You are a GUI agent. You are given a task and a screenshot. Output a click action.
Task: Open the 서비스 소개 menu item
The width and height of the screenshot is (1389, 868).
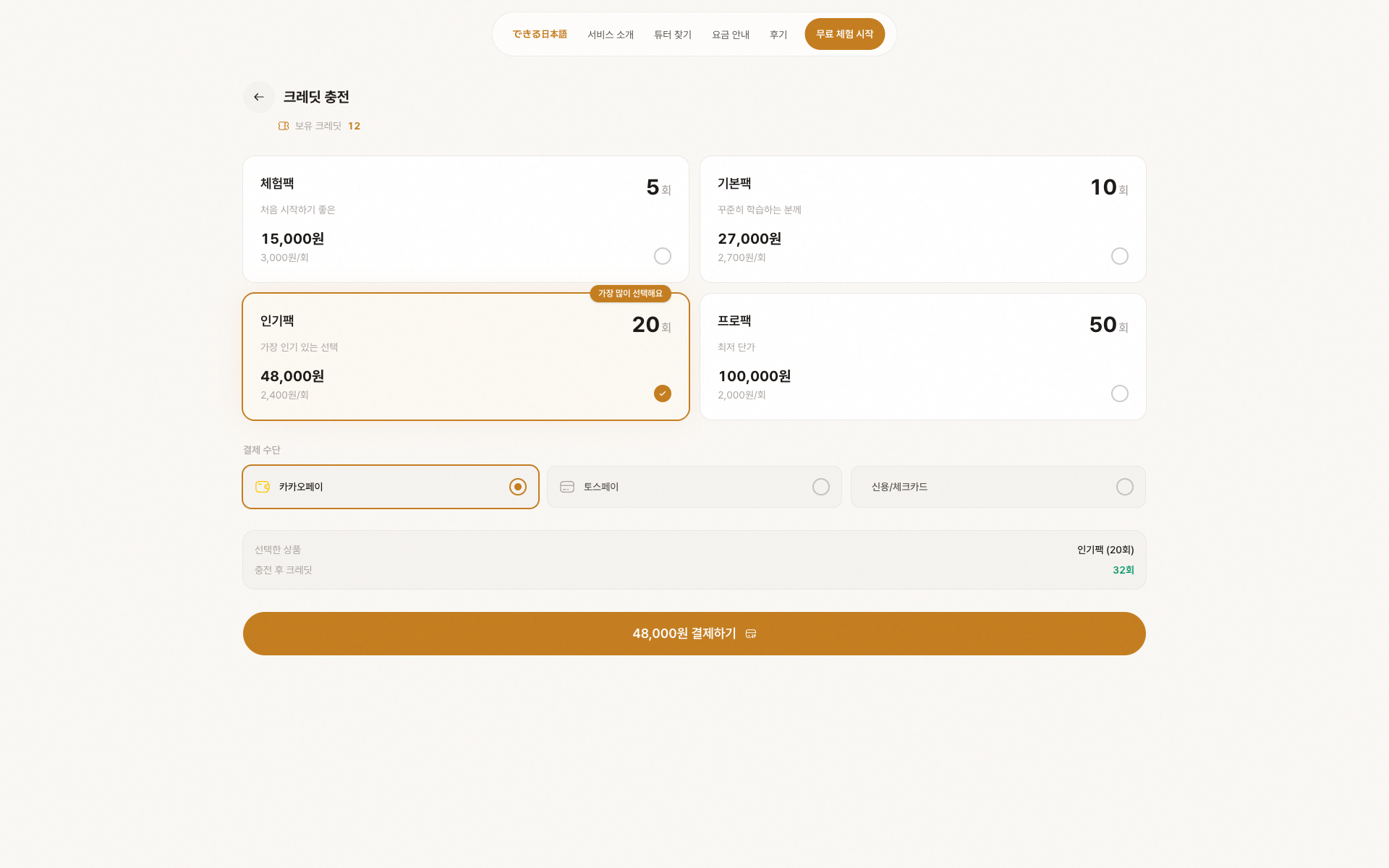click(x=611, y=35)
